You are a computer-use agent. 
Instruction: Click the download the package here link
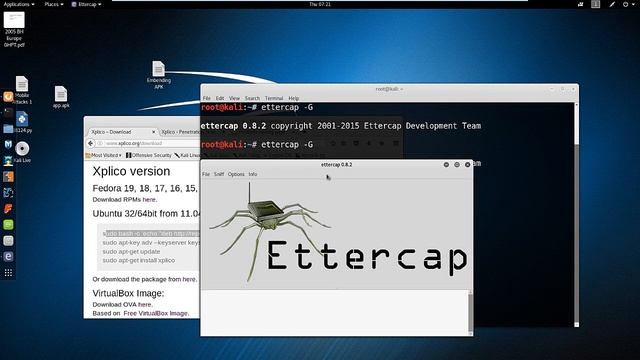pyautogui.click(x=189, y=279)
